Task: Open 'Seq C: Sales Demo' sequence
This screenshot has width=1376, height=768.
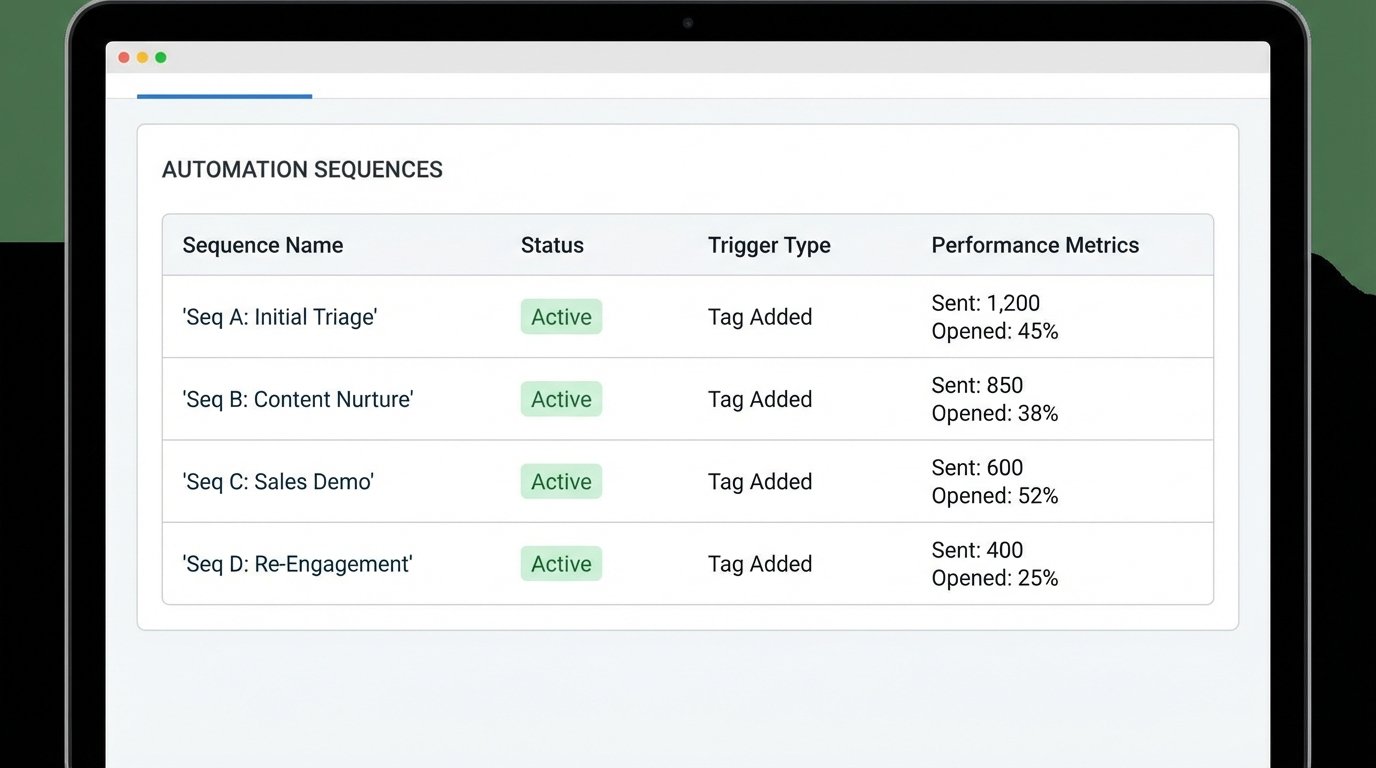Action: pyautogui.click(x=278, y=482)
